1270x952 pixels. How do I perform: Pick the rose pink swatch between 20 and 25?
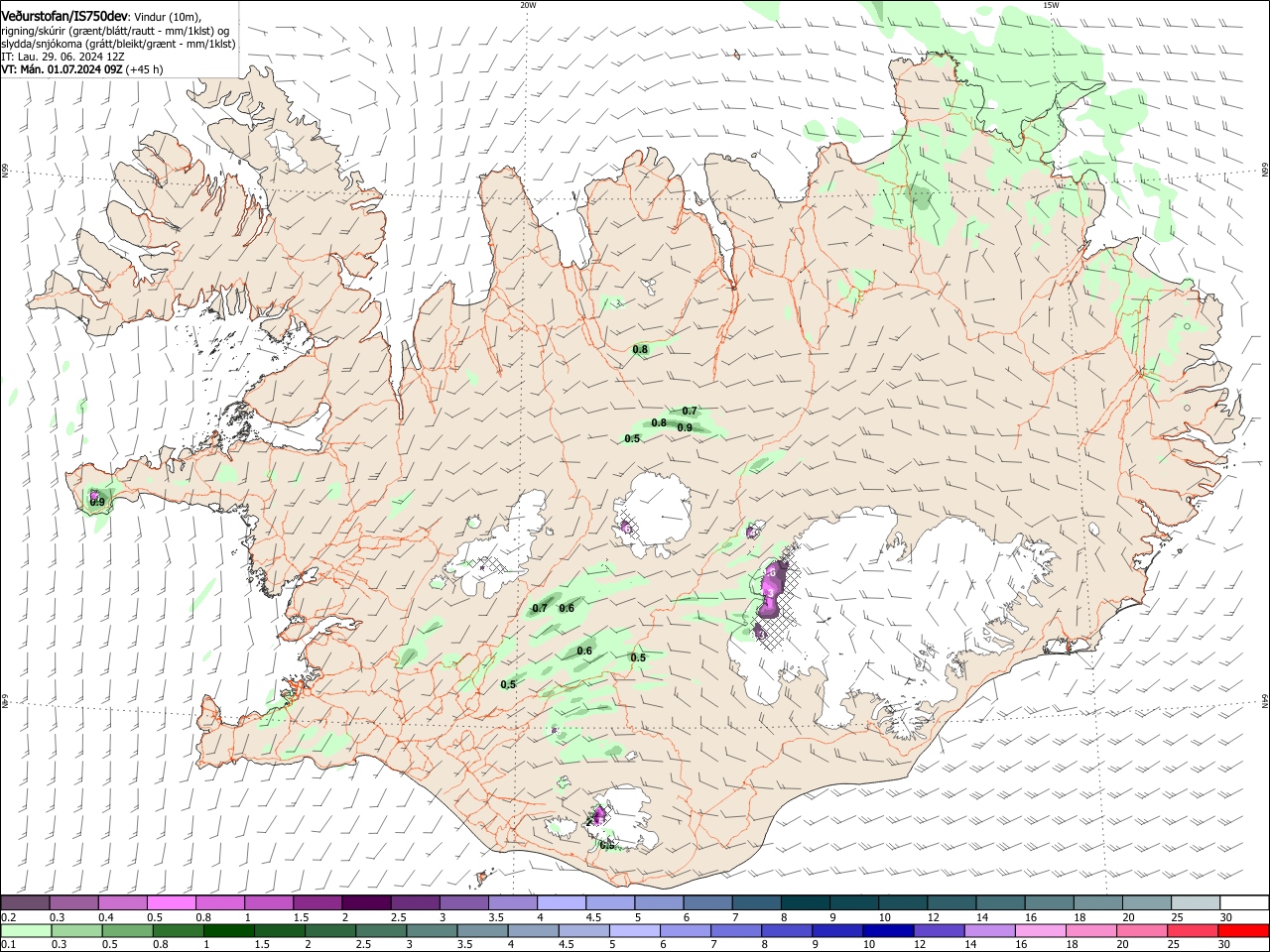tap(1142, 931)
